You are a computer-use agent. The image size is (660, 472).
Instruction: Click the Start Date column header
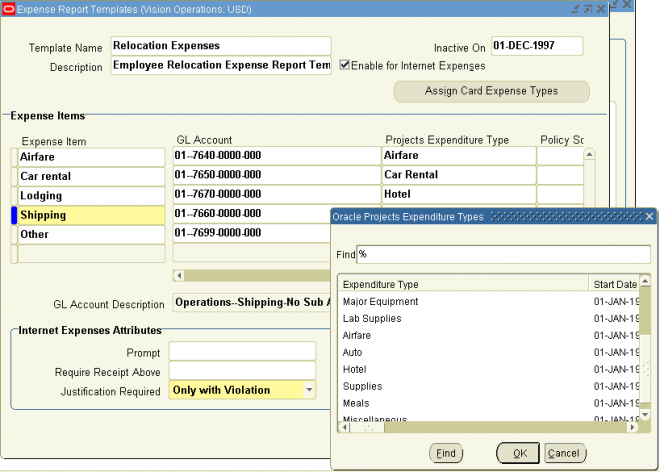click(x=614, y=284)
